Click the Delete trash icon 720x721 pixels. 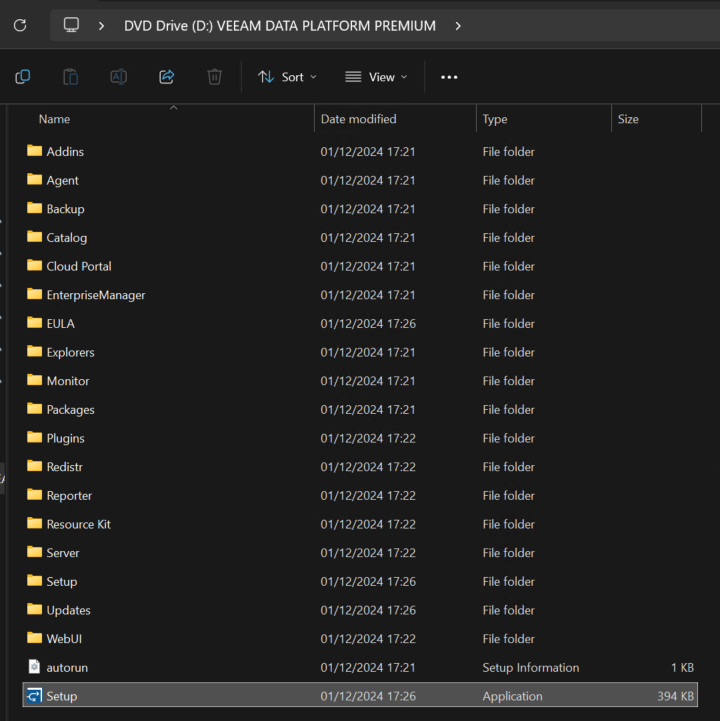point(214,77)
